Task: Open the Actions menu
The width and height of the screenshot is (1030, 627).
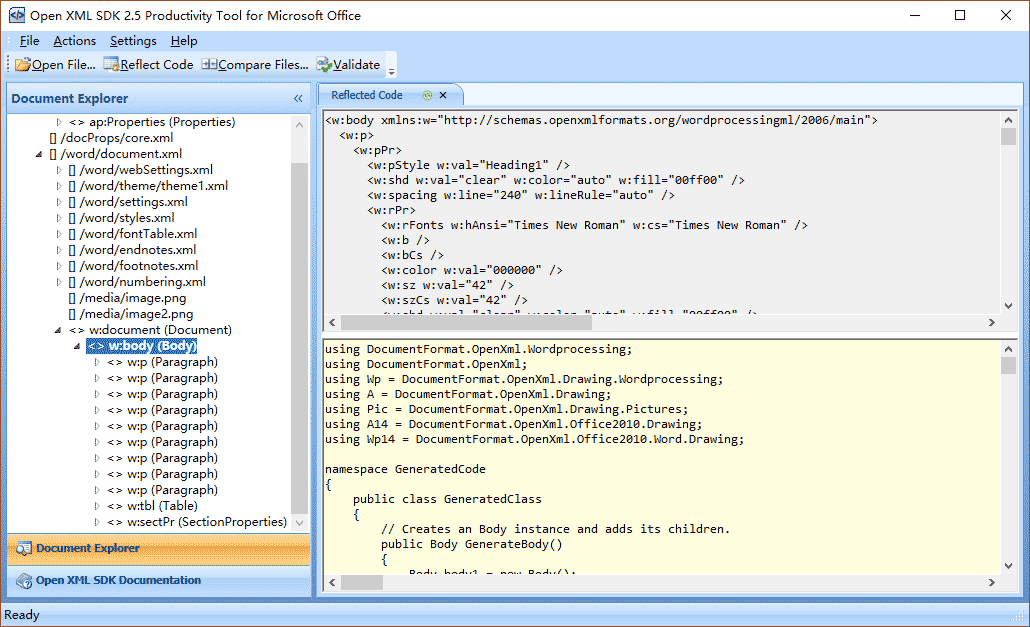Action: tap(74, 41)
